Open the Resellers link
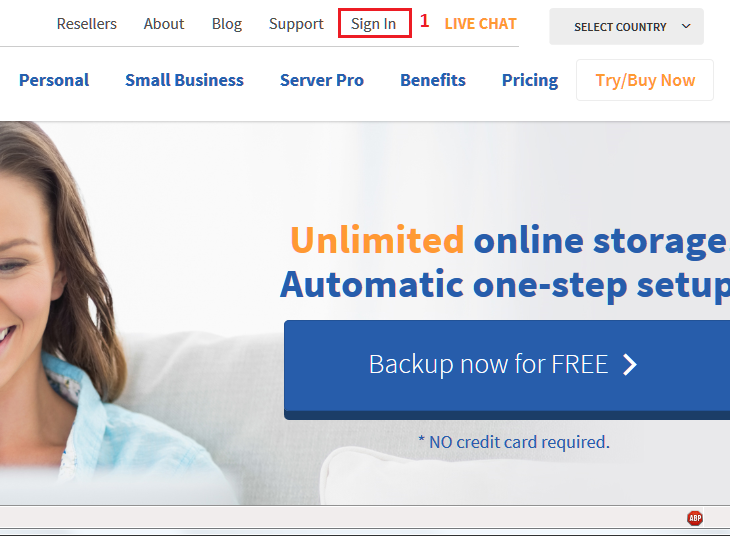The height and width of the screenshot is (536, 730). click(87, 24)
